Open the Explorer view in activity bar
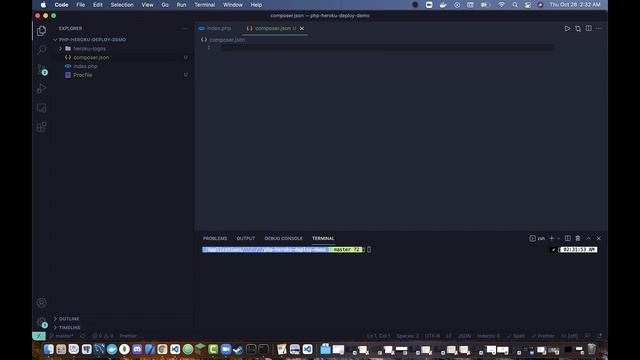The height and width of the screenshot is (360, 640). coord(41,31)
